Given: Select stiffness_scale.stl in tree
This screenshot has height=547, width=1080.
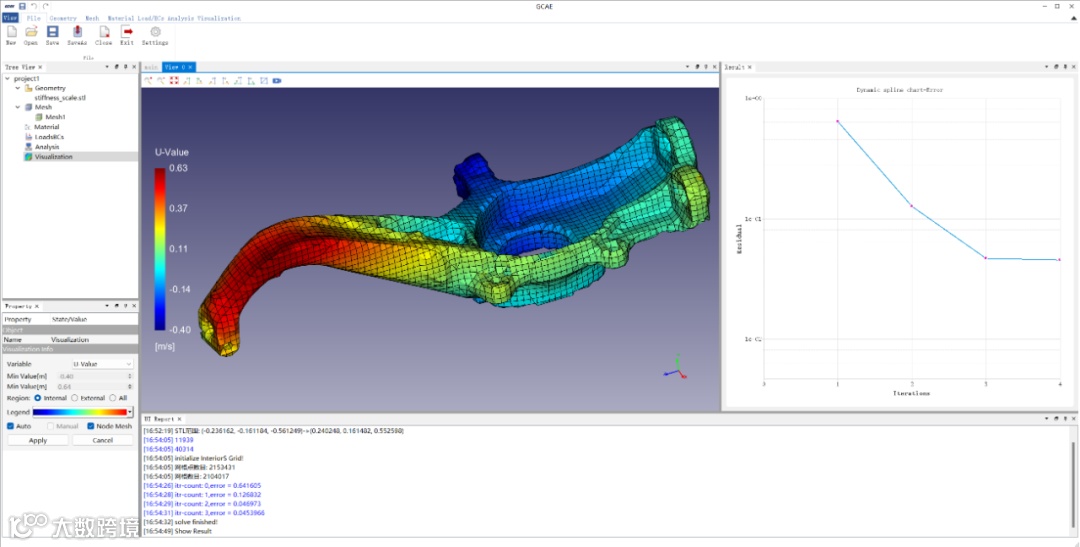Looking at the screenshot, I should click(60, 98).
